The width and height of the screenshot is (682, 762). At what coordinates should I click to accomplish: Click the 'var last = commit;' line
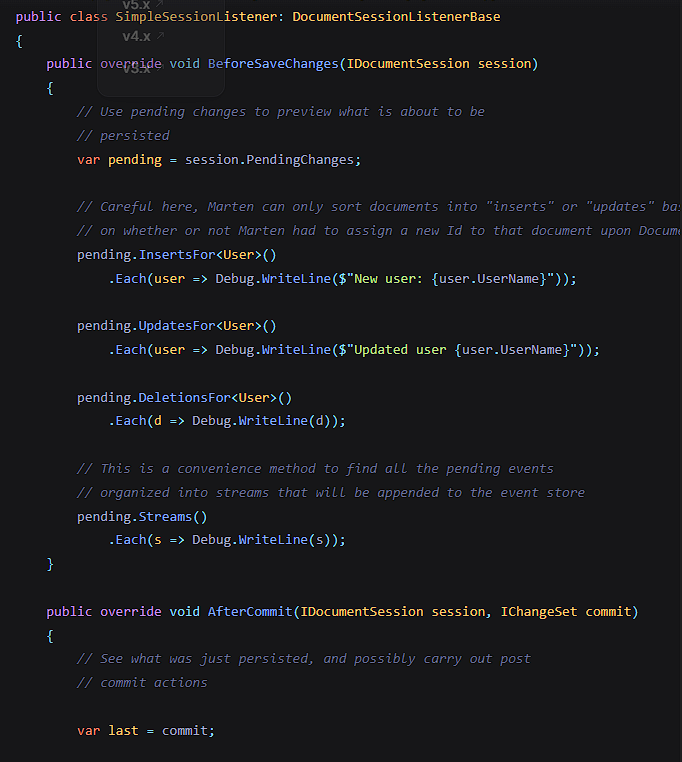coord(146,731)
